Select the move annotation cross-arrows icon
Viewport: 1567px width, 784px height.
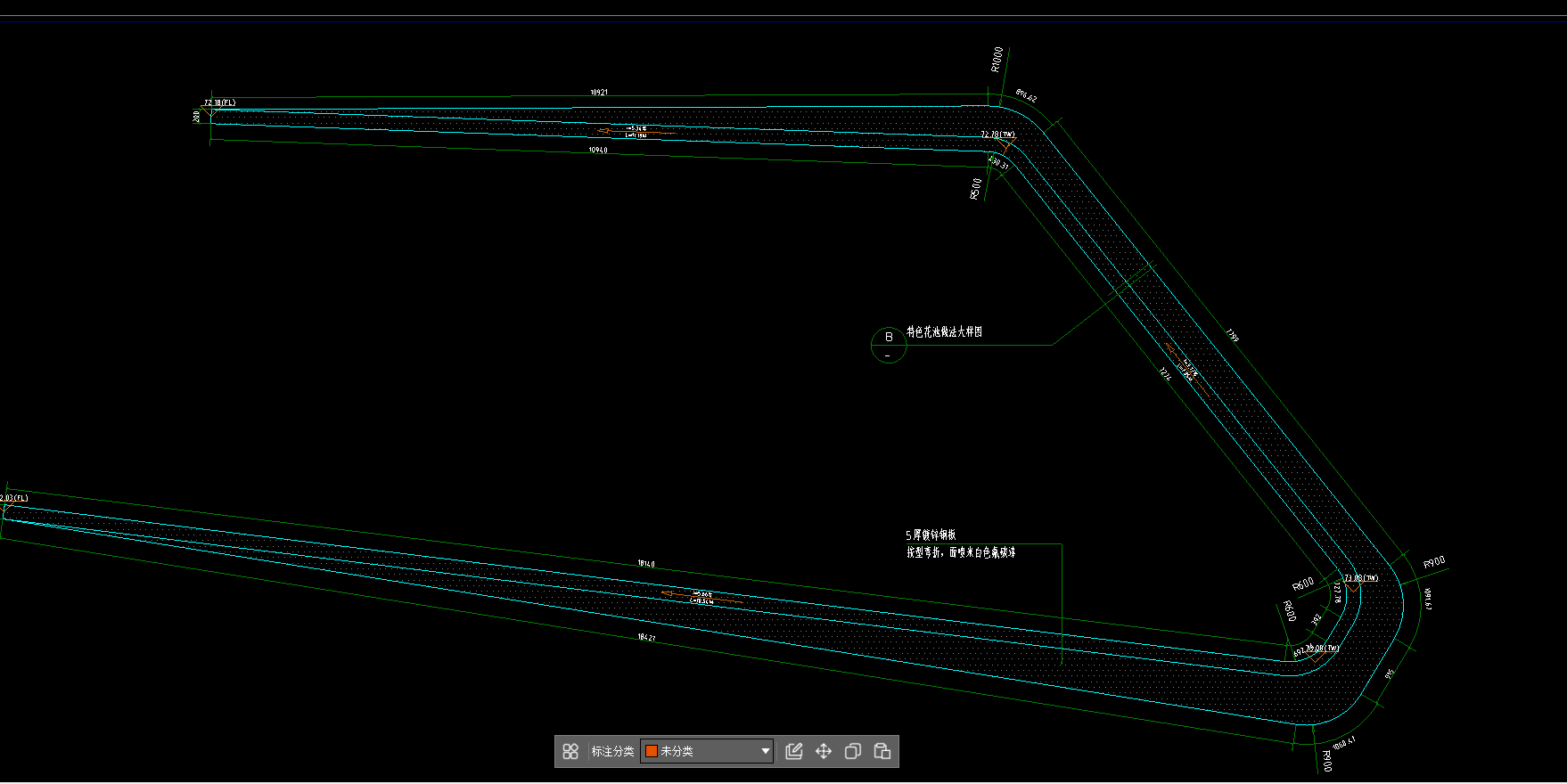click(x=824, y=751)
